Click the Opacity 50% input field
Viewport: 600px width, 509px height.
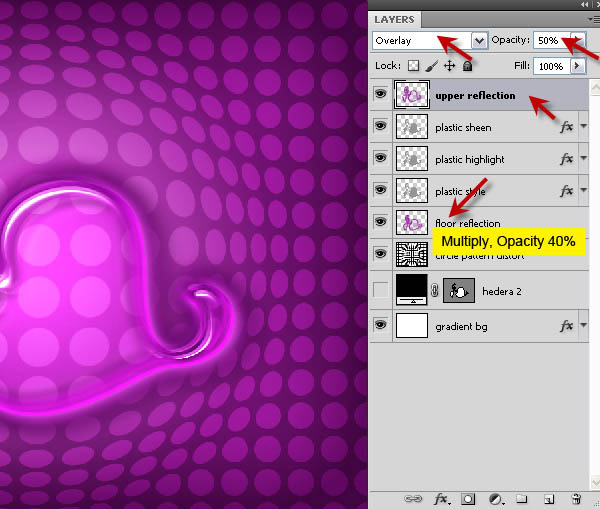click(x=548, y=41)
